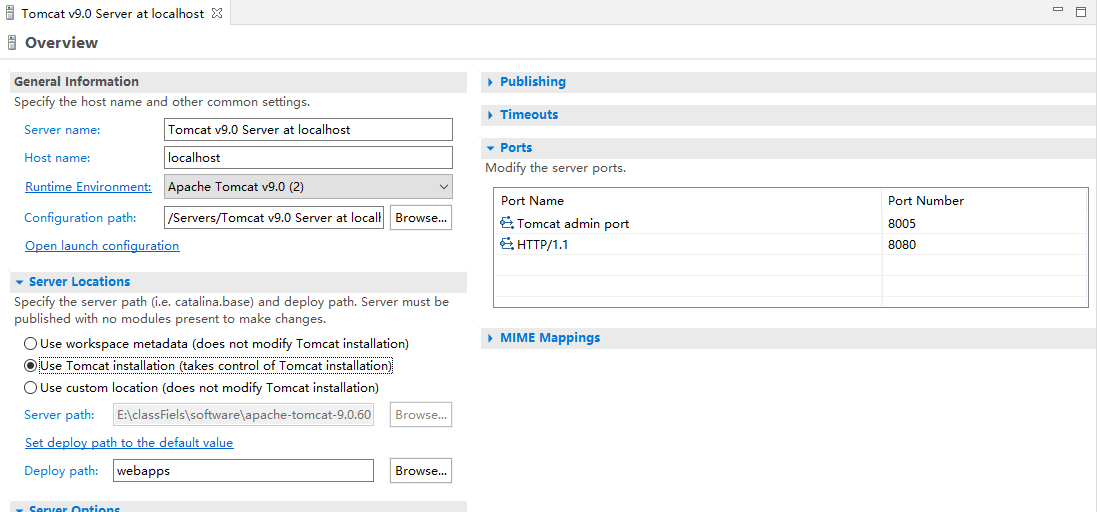Viewport: 1097px width, 512px height.
Task: Edit the Server name field
Action: tap(309, 129)
